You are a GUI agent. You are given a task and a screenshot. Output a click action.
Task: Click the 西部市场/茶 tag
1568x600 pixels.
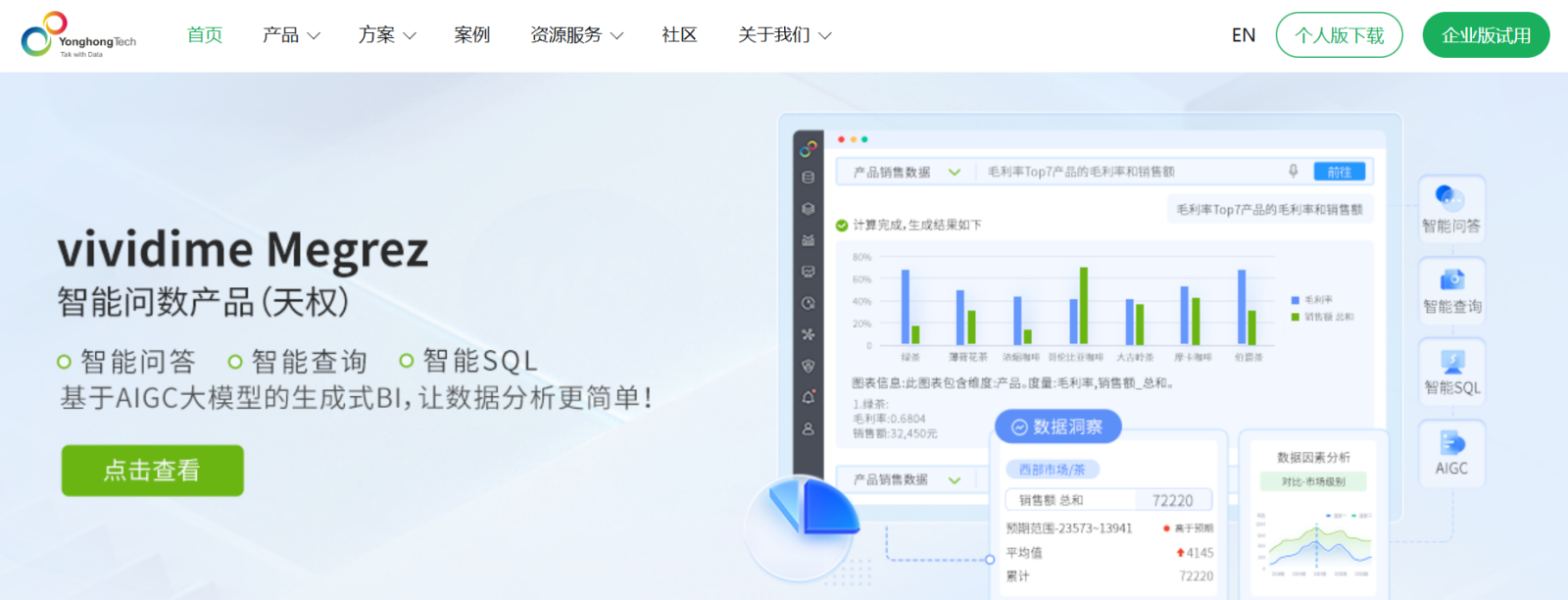click(x=1053, y=470)
